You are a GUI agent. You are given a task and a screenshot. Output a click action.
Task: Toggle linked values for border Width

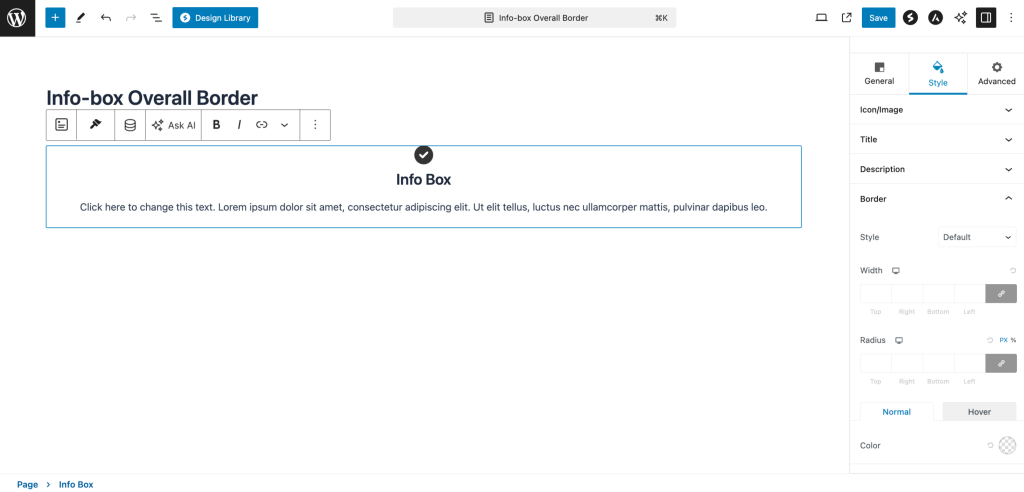click(1000, 294)
